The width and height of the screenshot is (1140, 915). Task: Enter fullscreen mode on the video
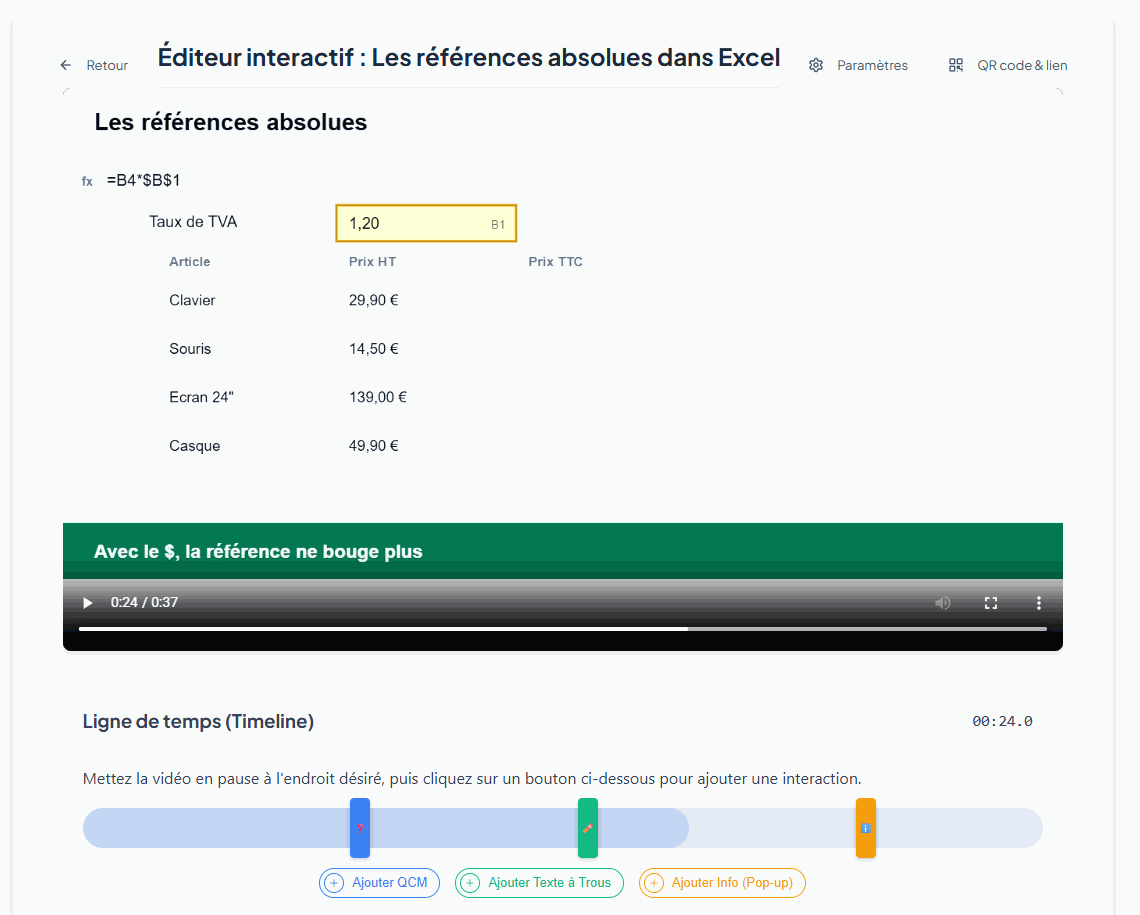[991, 602]
